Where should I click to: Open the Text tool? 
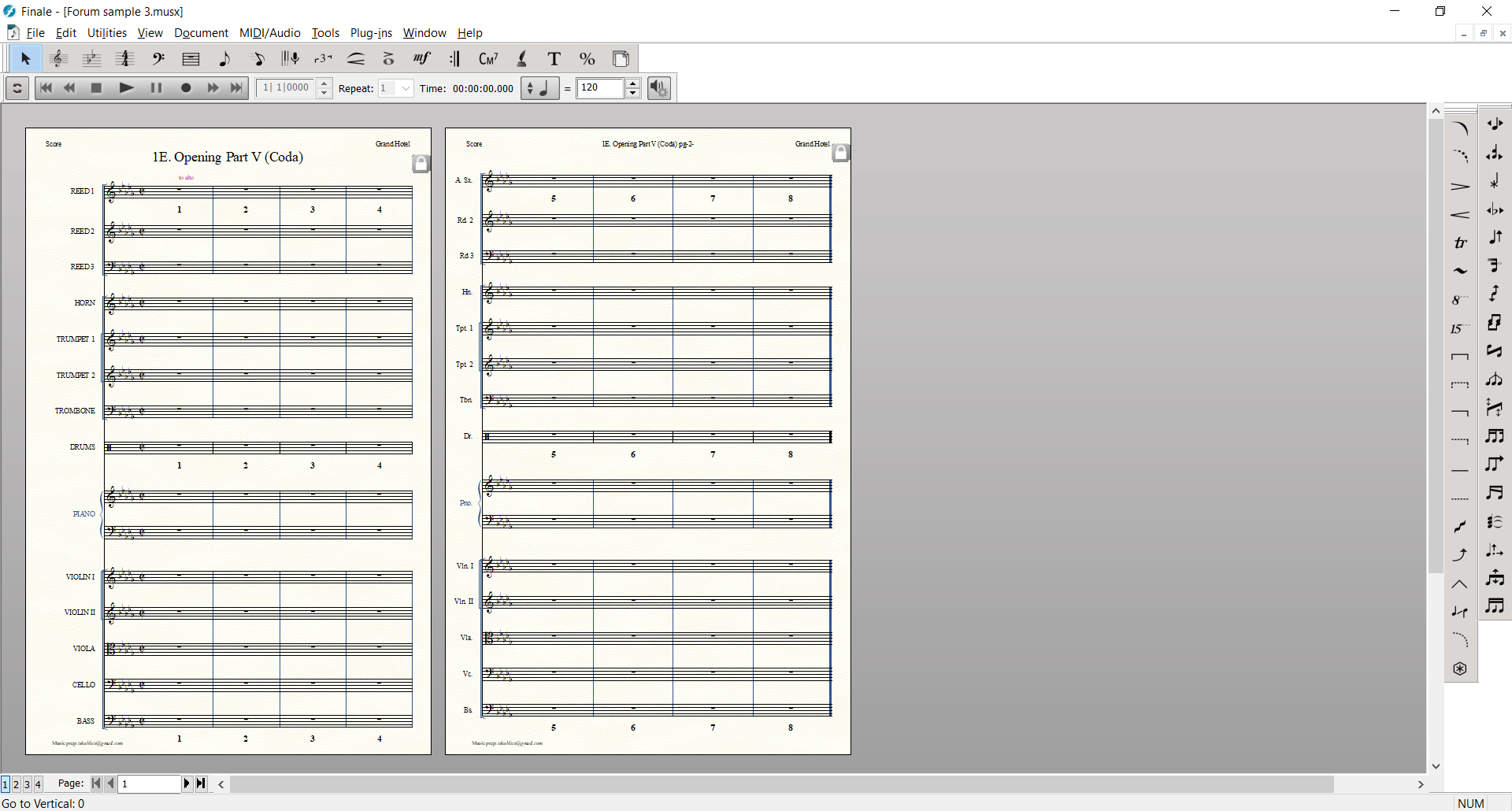pos(554,59)
